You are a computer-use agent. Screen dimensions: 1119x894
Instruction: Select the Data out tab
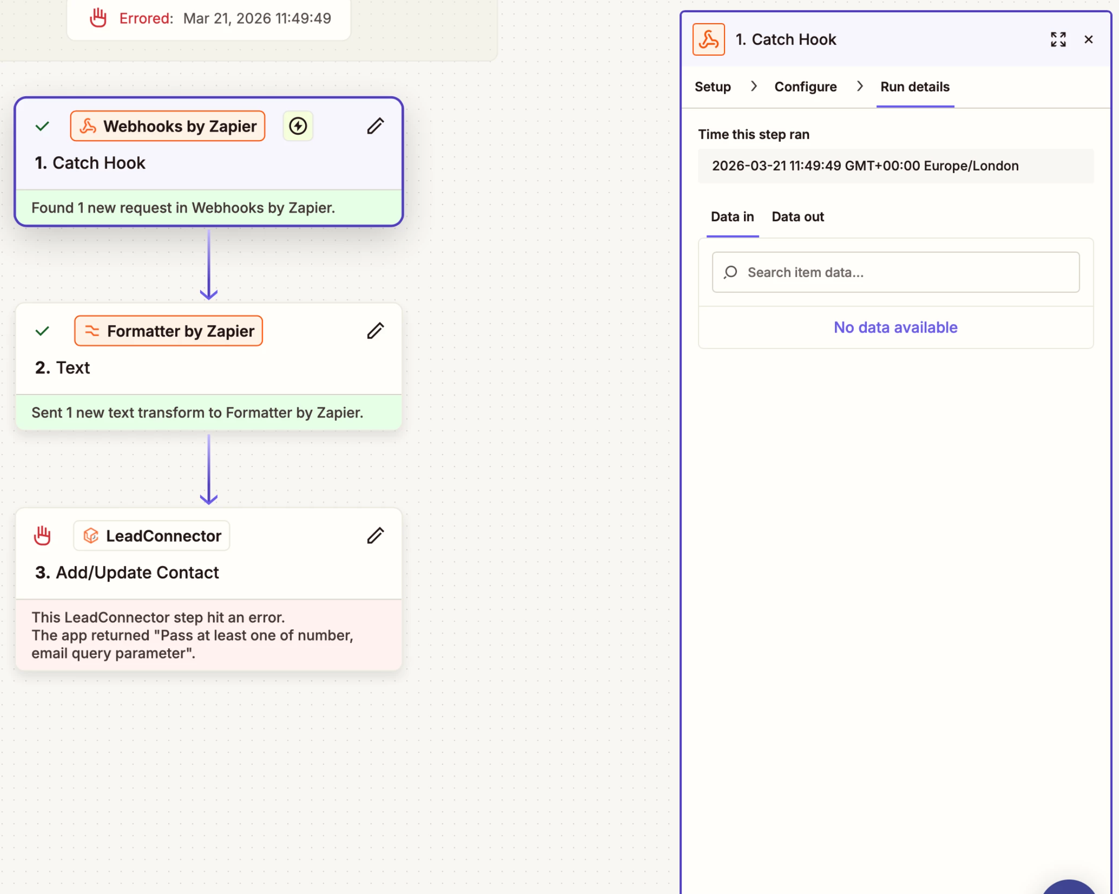point(798,217)
